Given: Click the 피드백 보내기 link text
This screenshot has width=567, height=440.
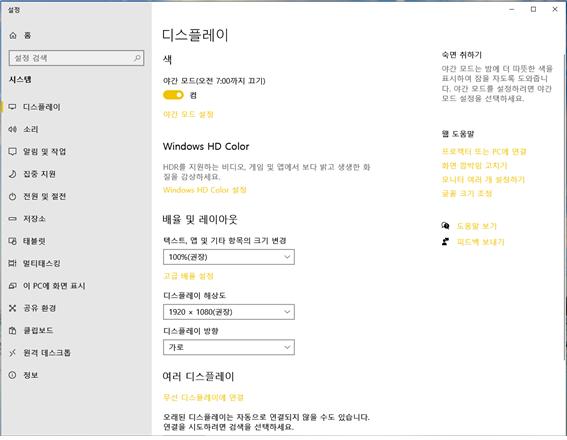Looking at the screenshot, I should (480, 242).
